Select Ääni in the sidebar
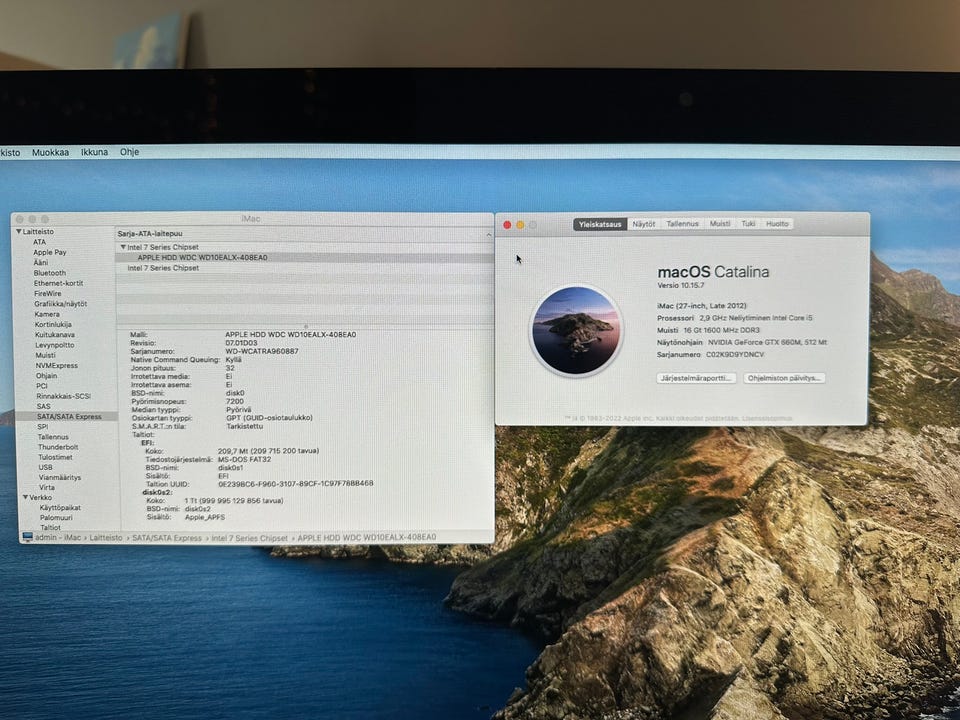Image resolution: width=960 pixels, height=720 pixels. (40, 262)
